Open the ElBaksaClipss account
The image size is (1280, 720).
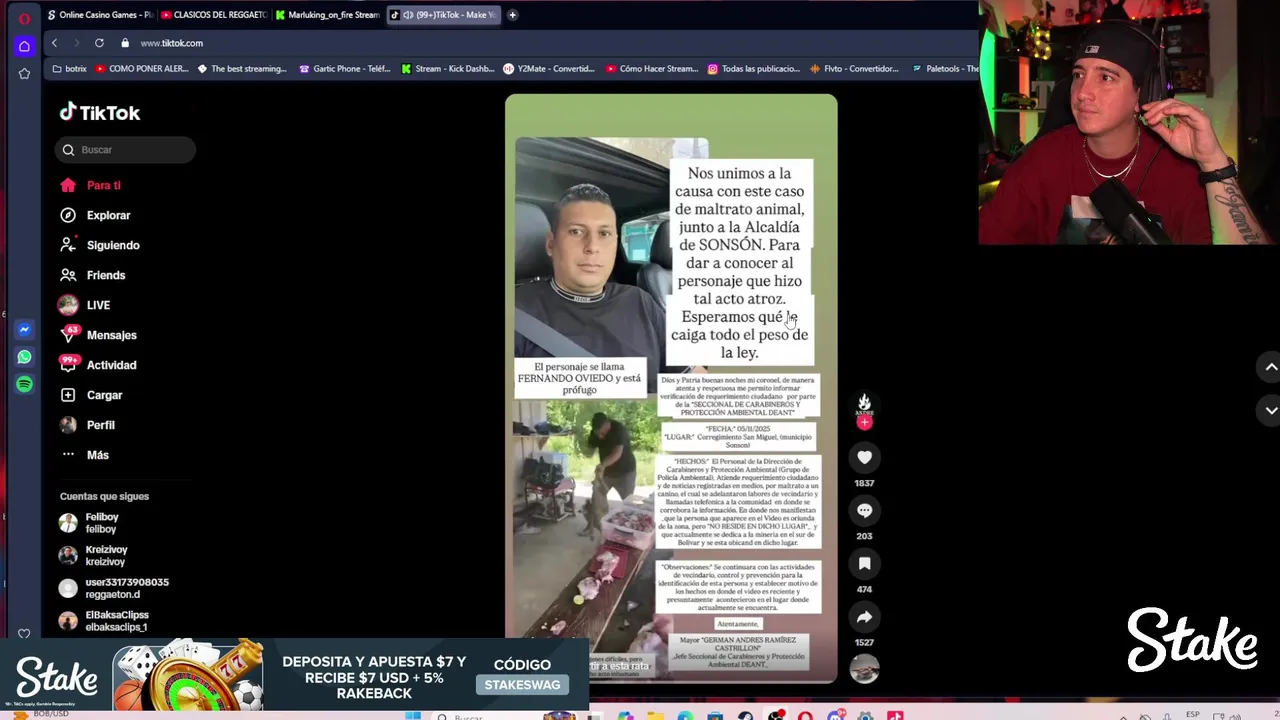click(x=104, y=621)
